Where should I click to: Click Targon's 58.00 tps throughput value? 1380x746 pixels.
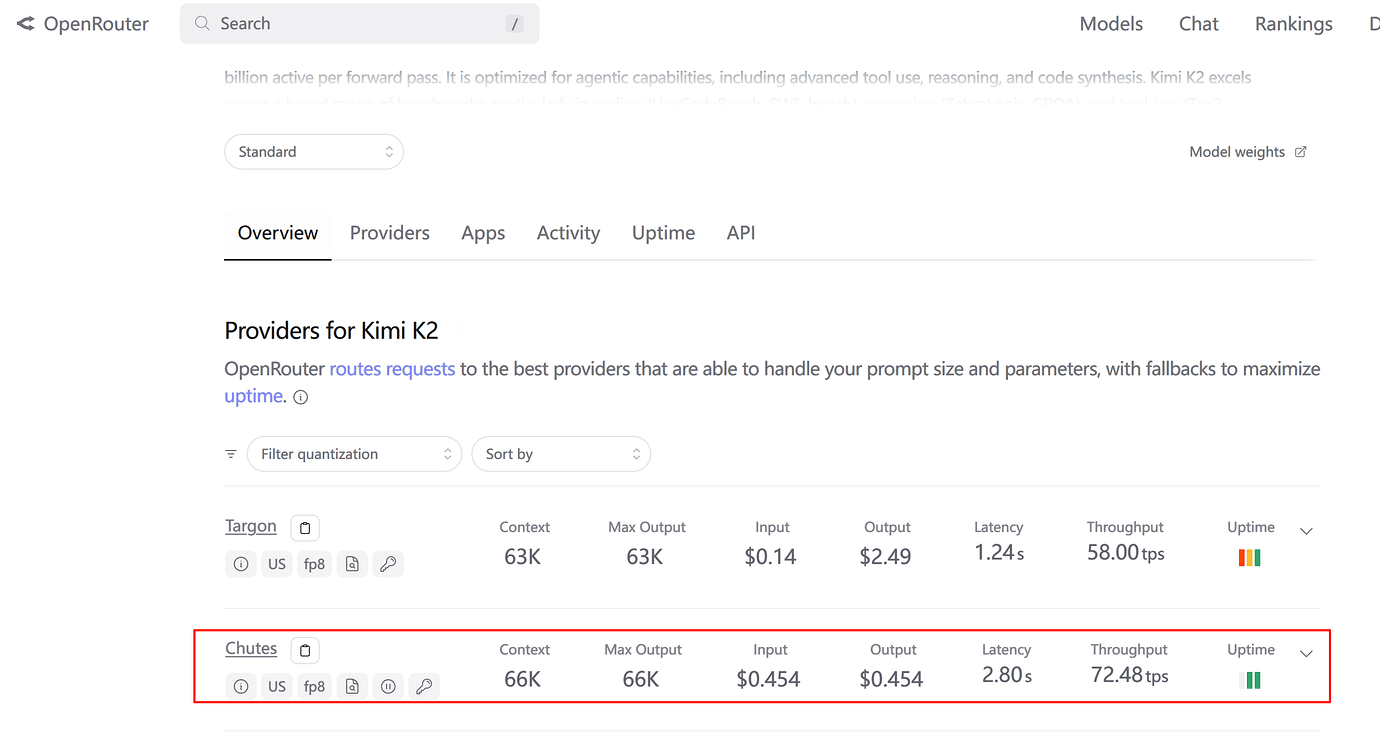point(1126,553)
